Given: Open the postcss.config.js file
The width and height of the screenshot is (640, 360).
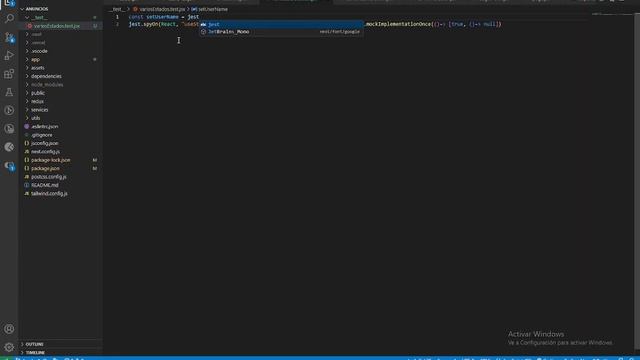Looking at the screenshot, I should click(49, 177).
